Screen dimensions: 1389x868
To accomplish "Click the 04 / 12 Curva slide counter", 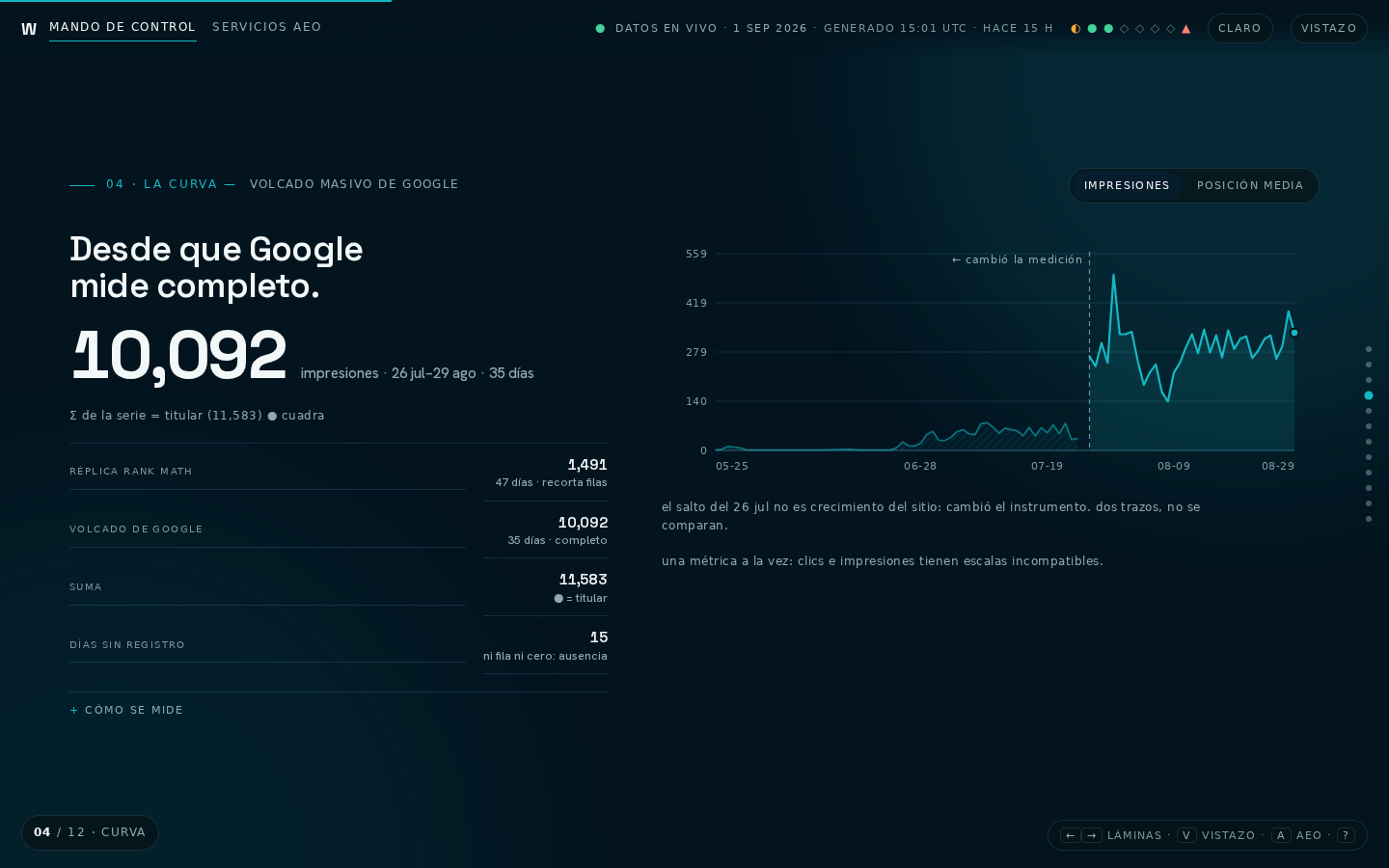I will (x=90, y=832).
